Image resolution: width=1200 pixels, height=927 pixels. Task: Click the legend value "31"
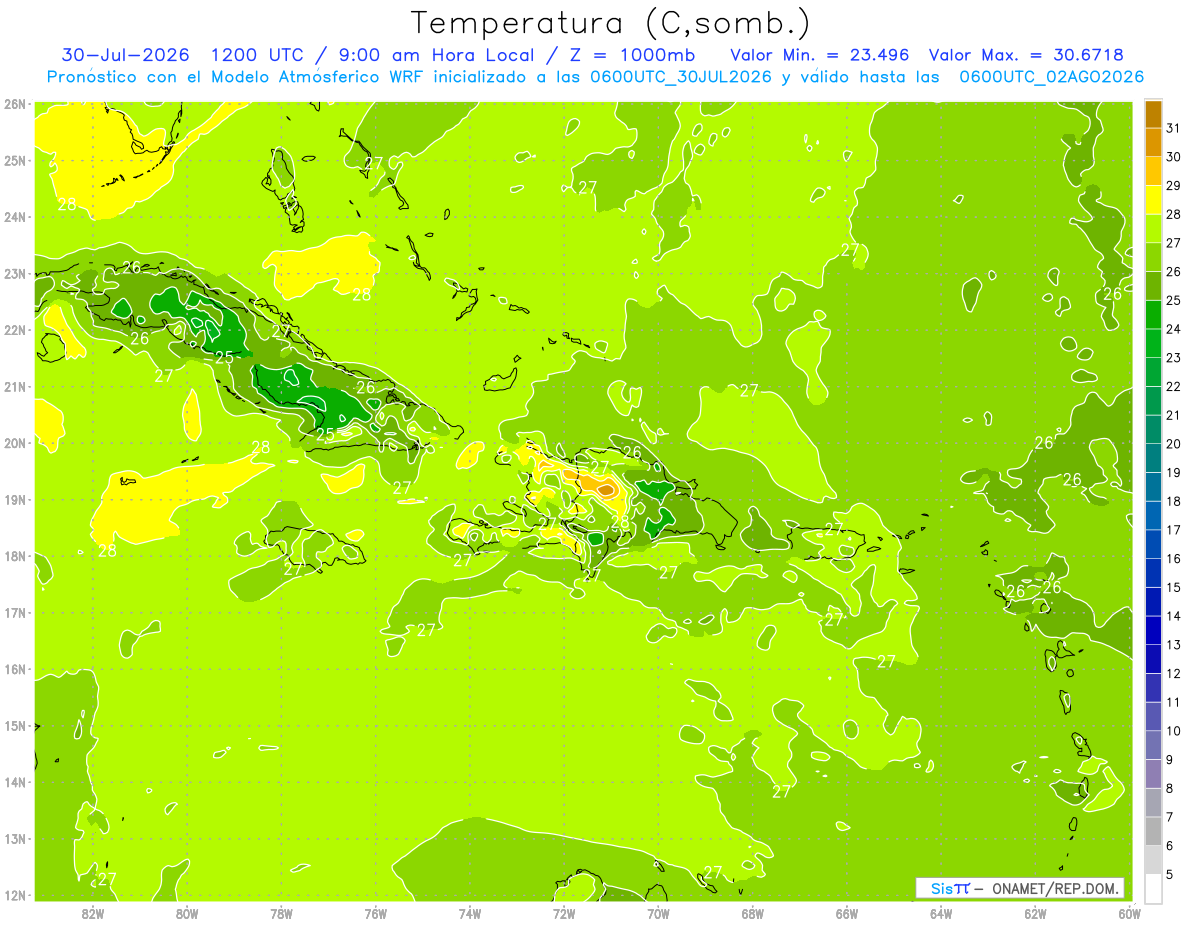coord(1174,128)
